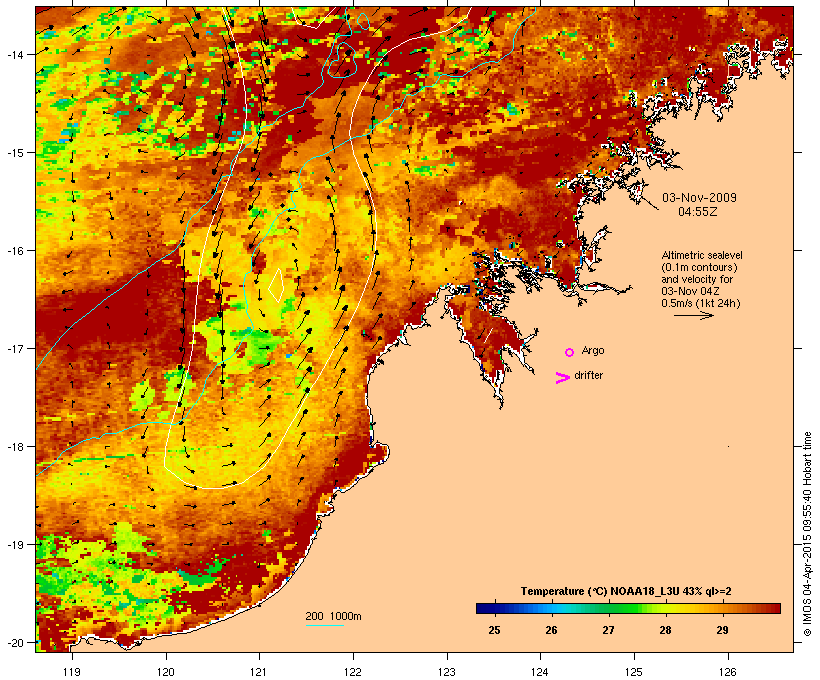Click the longitude axis label '119'

click(x=72, y=672)
